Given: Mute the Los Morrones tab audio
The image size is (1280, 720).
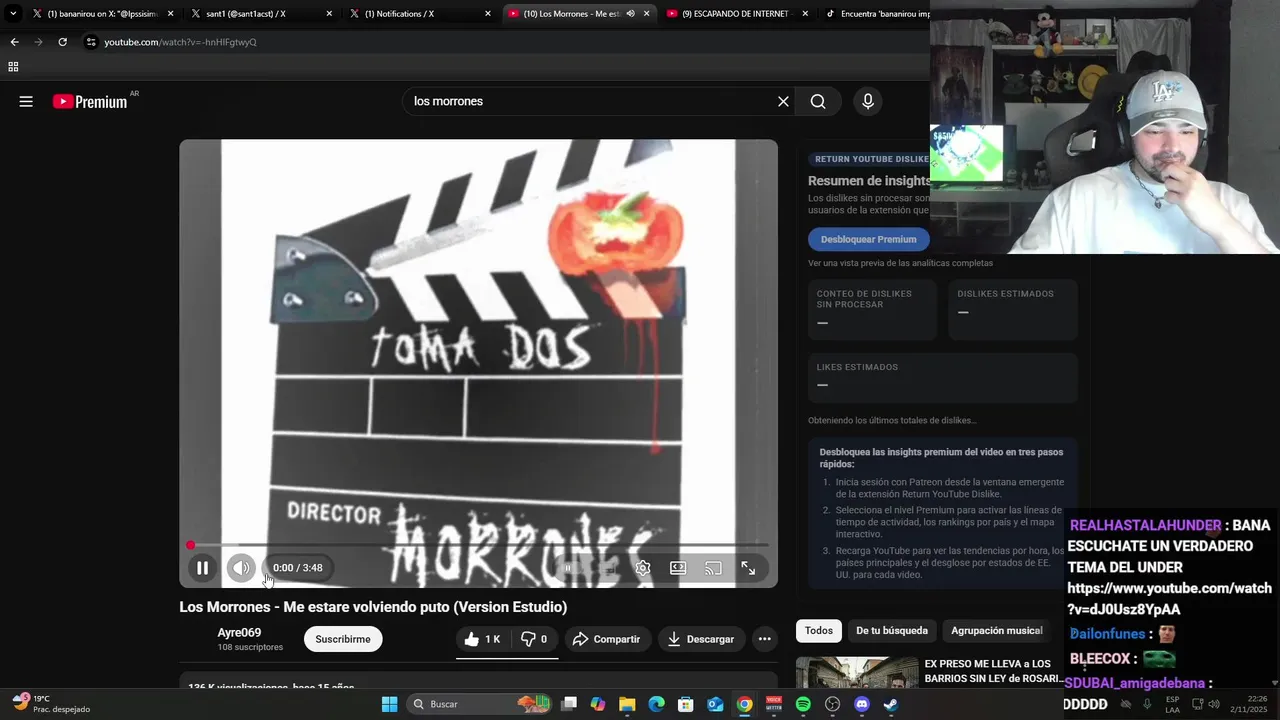Looking at the screenshot, I should coord(630,14).
